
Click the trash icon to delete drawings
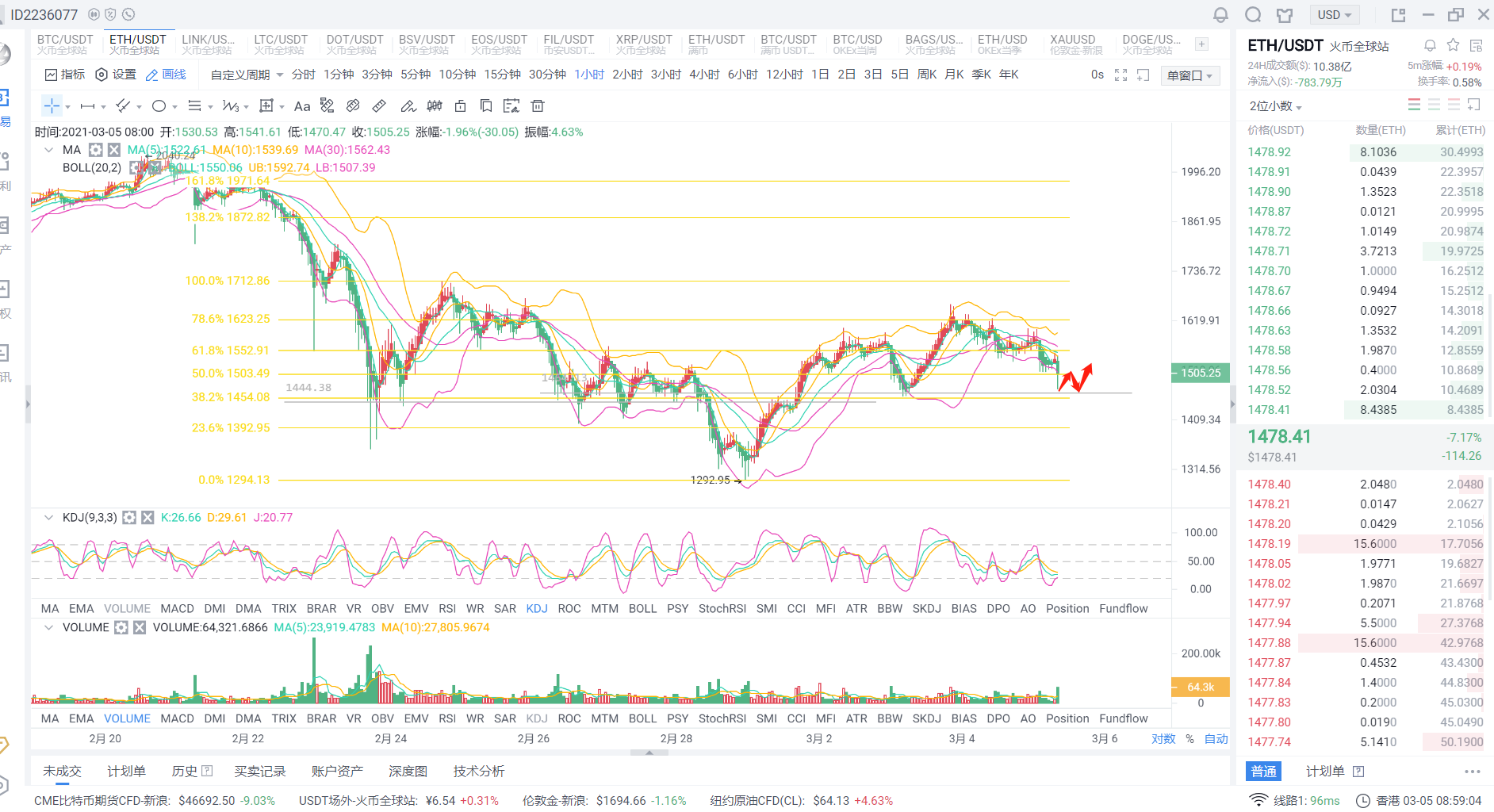538,105
